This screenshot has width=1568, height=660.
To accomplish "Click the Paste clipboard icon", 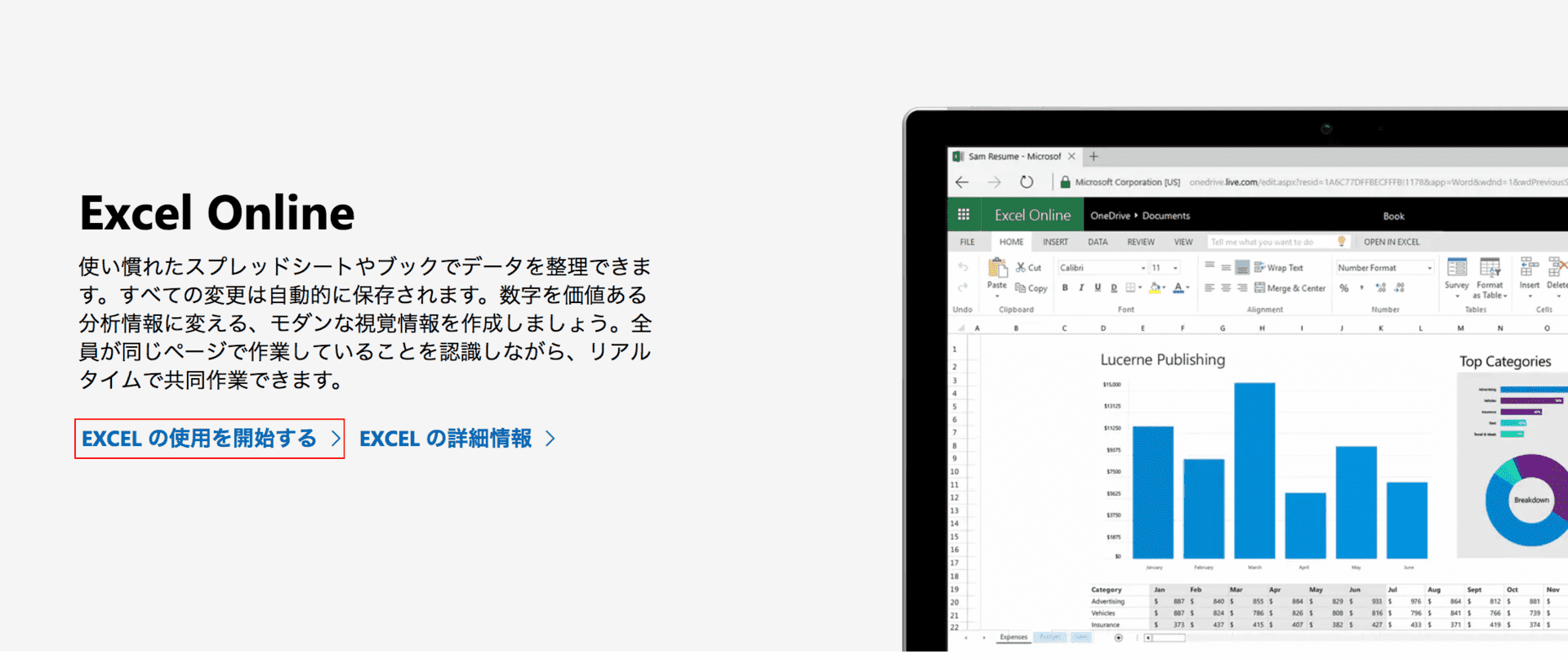I will (997, 268).
